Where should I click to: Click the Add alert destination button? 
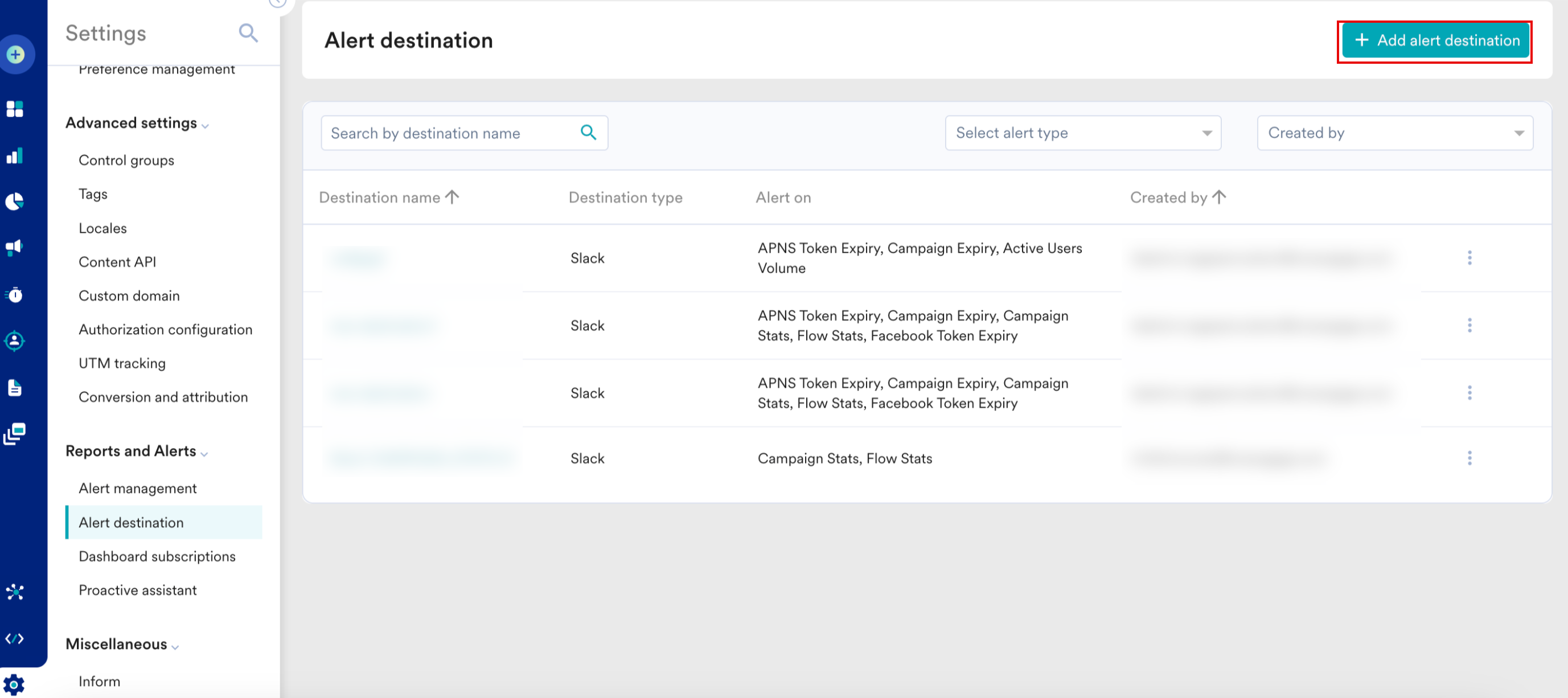(x=1435, y=41)
